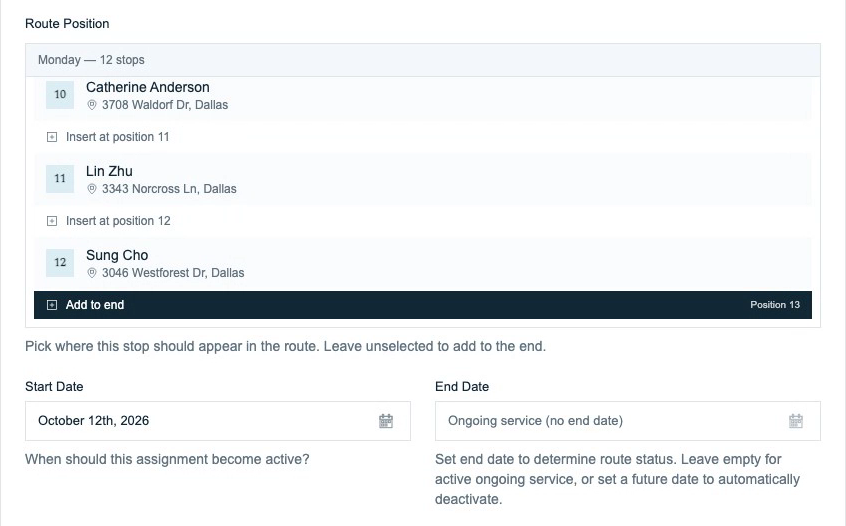Choose Insert at position 12
Screen dimensions: 846x526
(x=422, y=221)
